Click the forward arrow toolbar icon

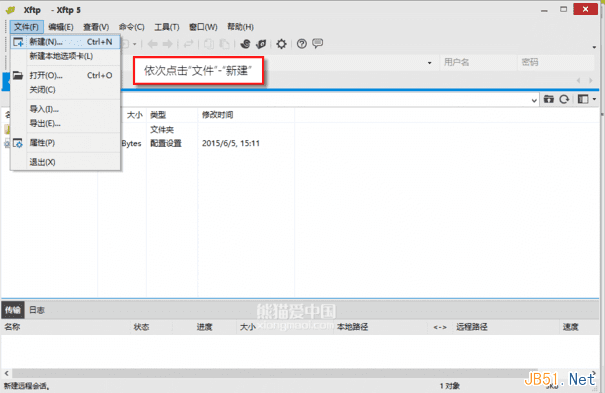[x=167, y=44]
